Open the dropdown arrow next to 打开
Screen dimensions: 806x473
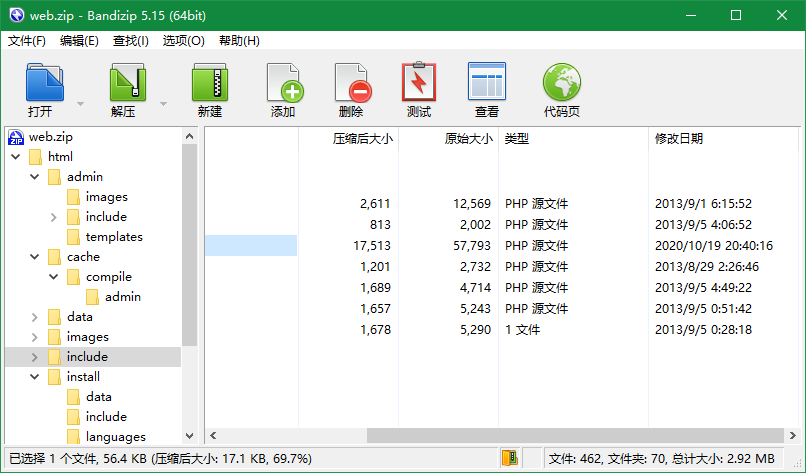tap(80, 104)
